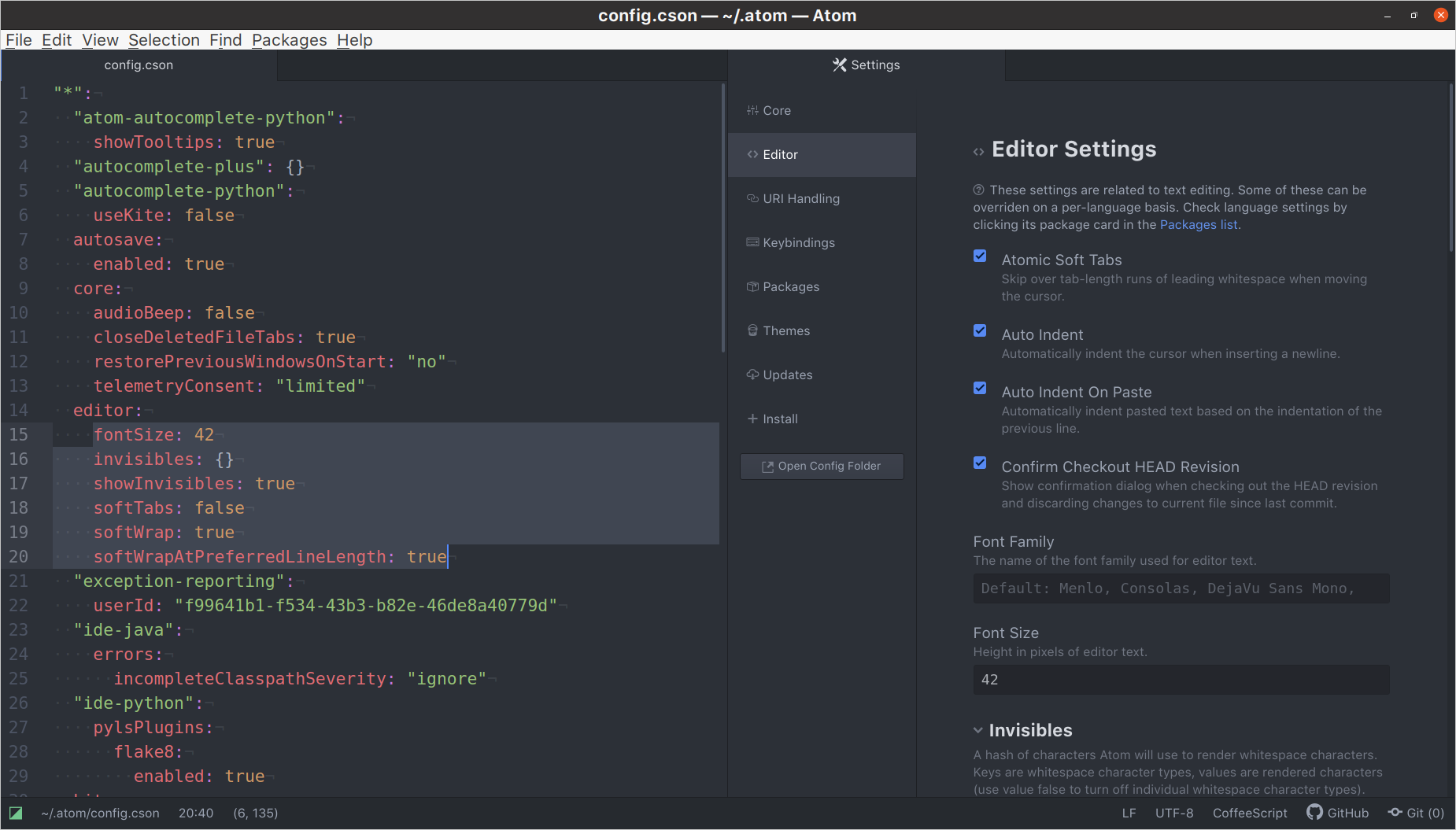
Task: Open the Packages section in sidebar
Action: (822, 287)
